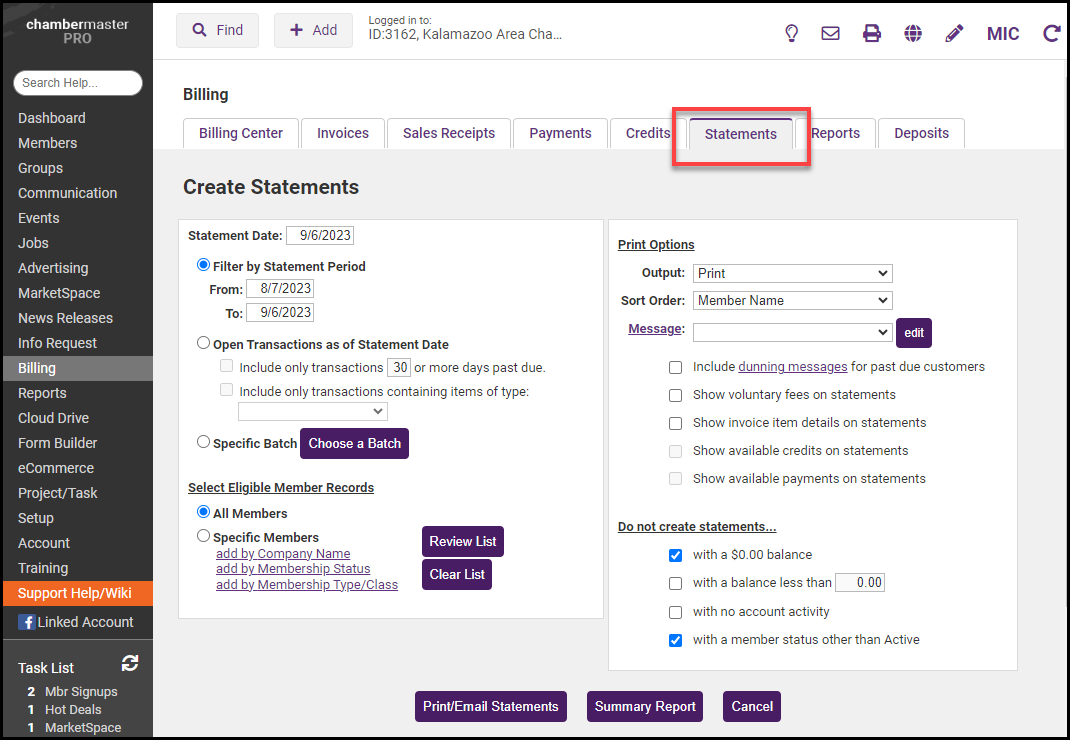Click add by Membership Status link

(x=293, y=569)
